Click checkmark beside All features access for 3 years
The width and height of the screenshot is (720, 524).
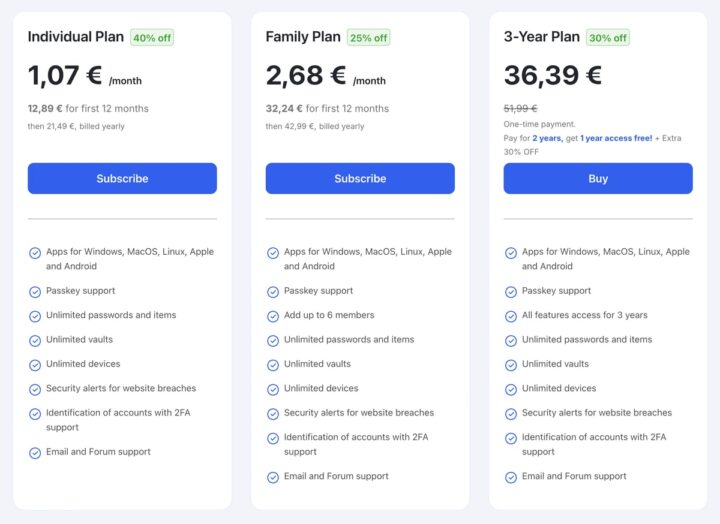pyautogui.click(x=511, y=316)
